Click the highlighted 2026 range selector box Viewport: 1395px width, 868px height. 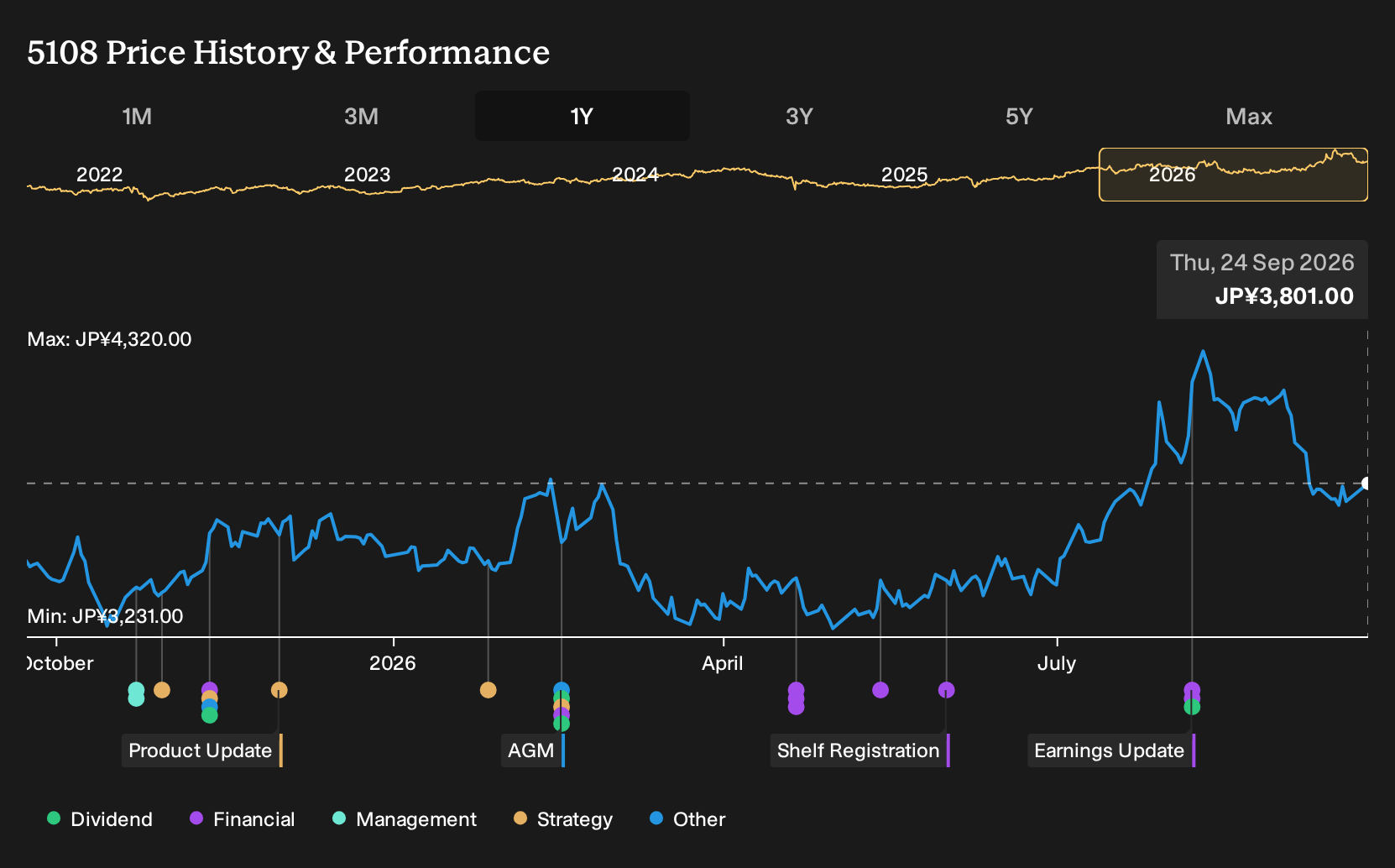coord(1233,175)
